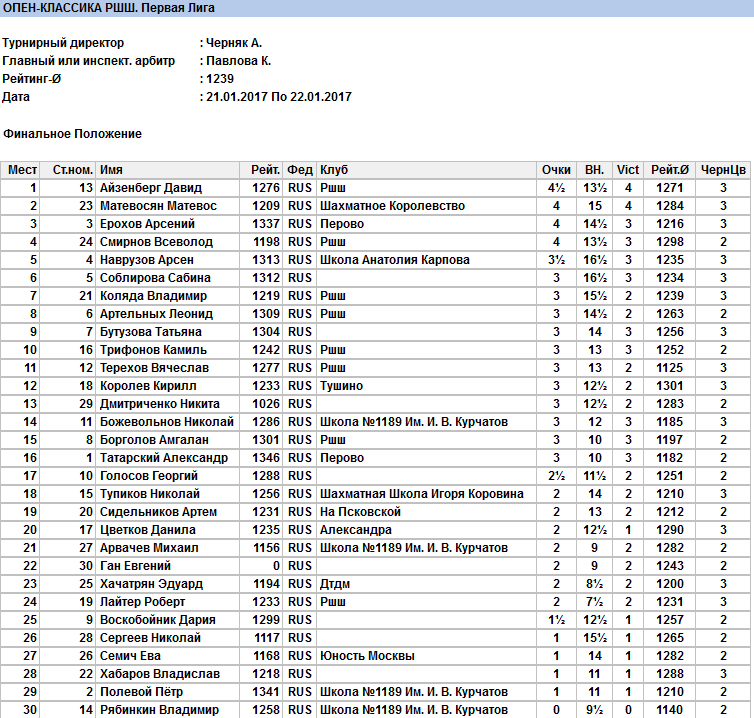Select player name 'Лайтер Роберт'
754x718 pixels.
pos(142,602)
